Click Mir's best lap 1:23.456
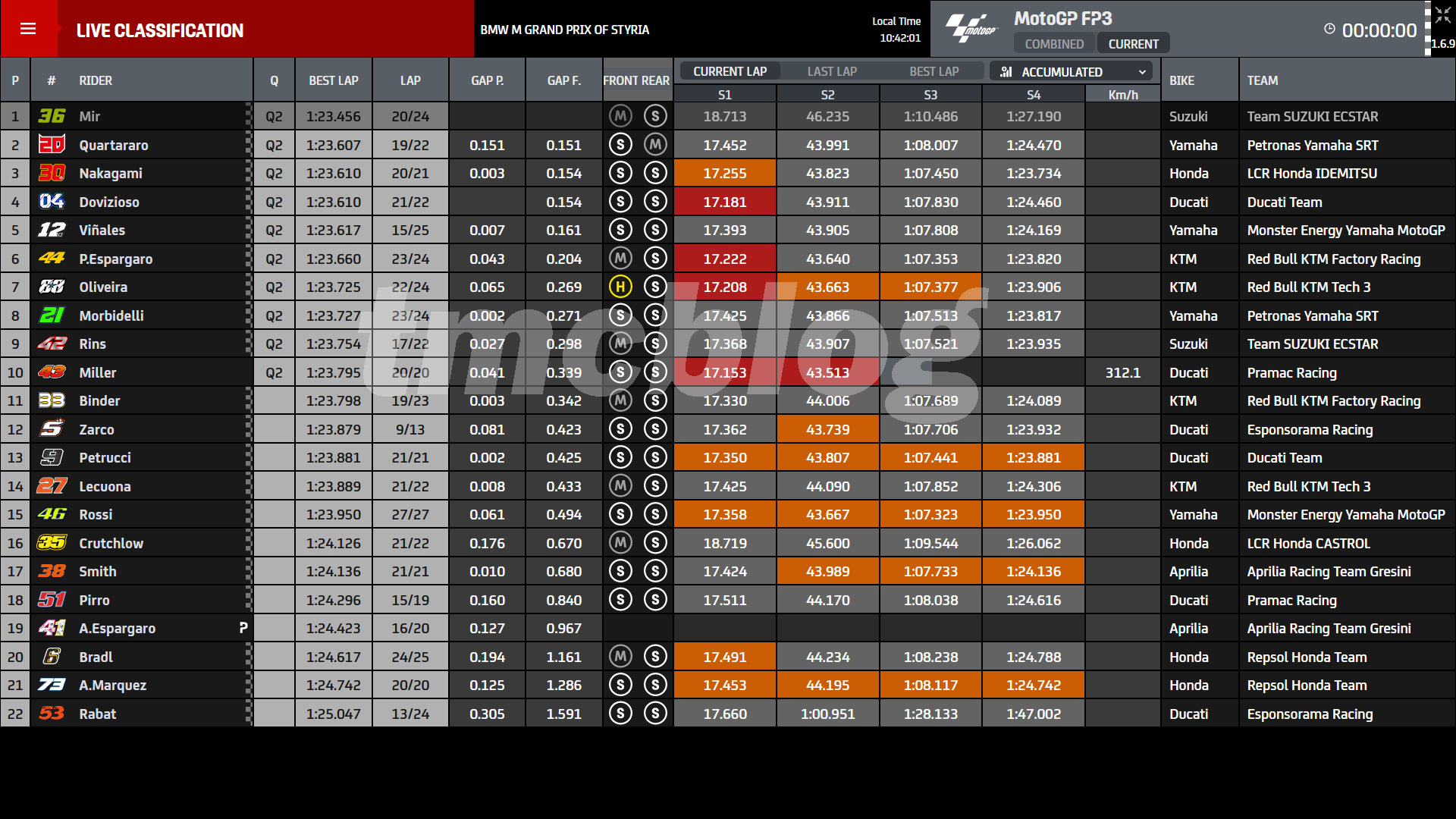This screenshot has width=1456, height=819. [x=334, y=116]
